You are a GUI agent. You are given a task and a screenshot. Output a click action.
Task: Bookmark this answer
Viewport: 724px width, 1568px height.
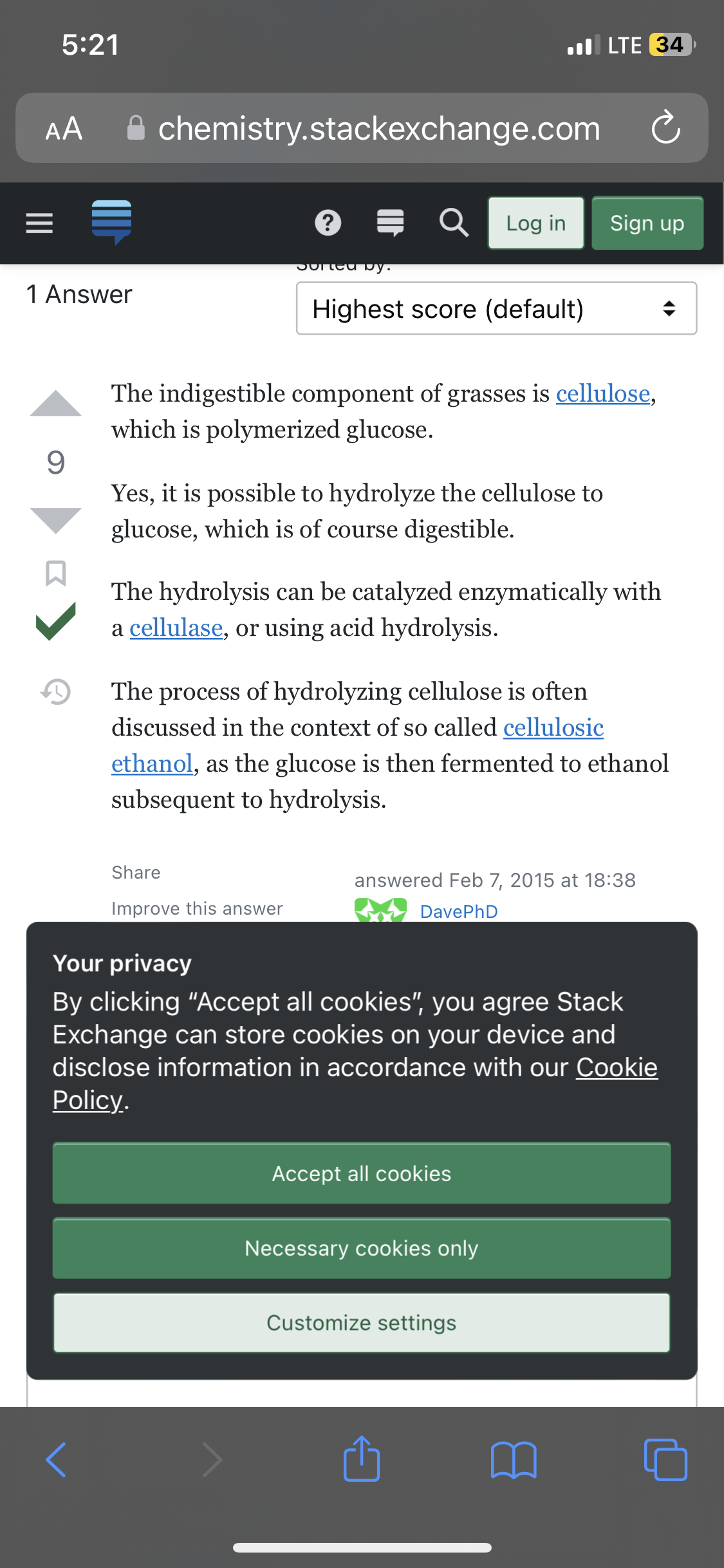(56, 572)
